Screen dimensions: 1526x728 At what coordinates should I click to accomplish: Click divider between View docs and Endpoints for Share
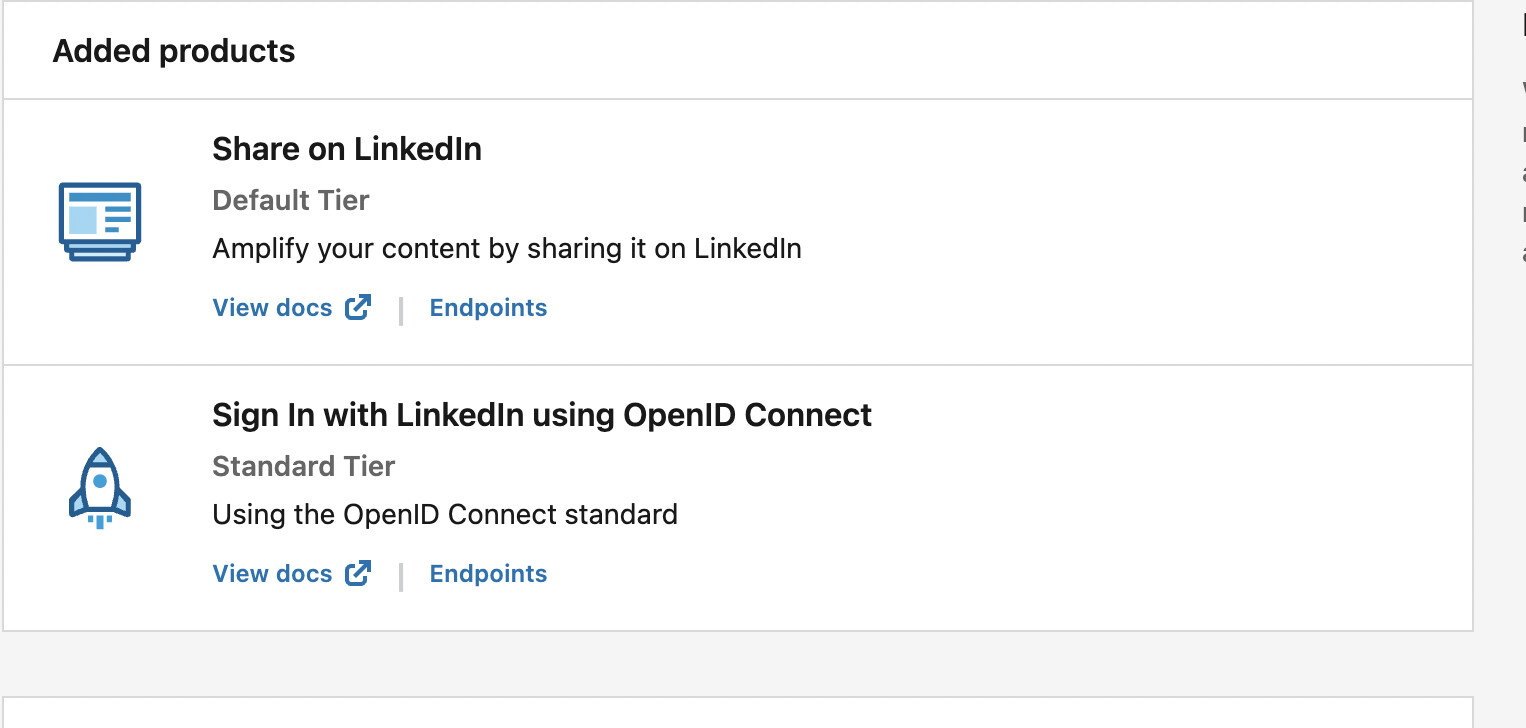point(401,310)
